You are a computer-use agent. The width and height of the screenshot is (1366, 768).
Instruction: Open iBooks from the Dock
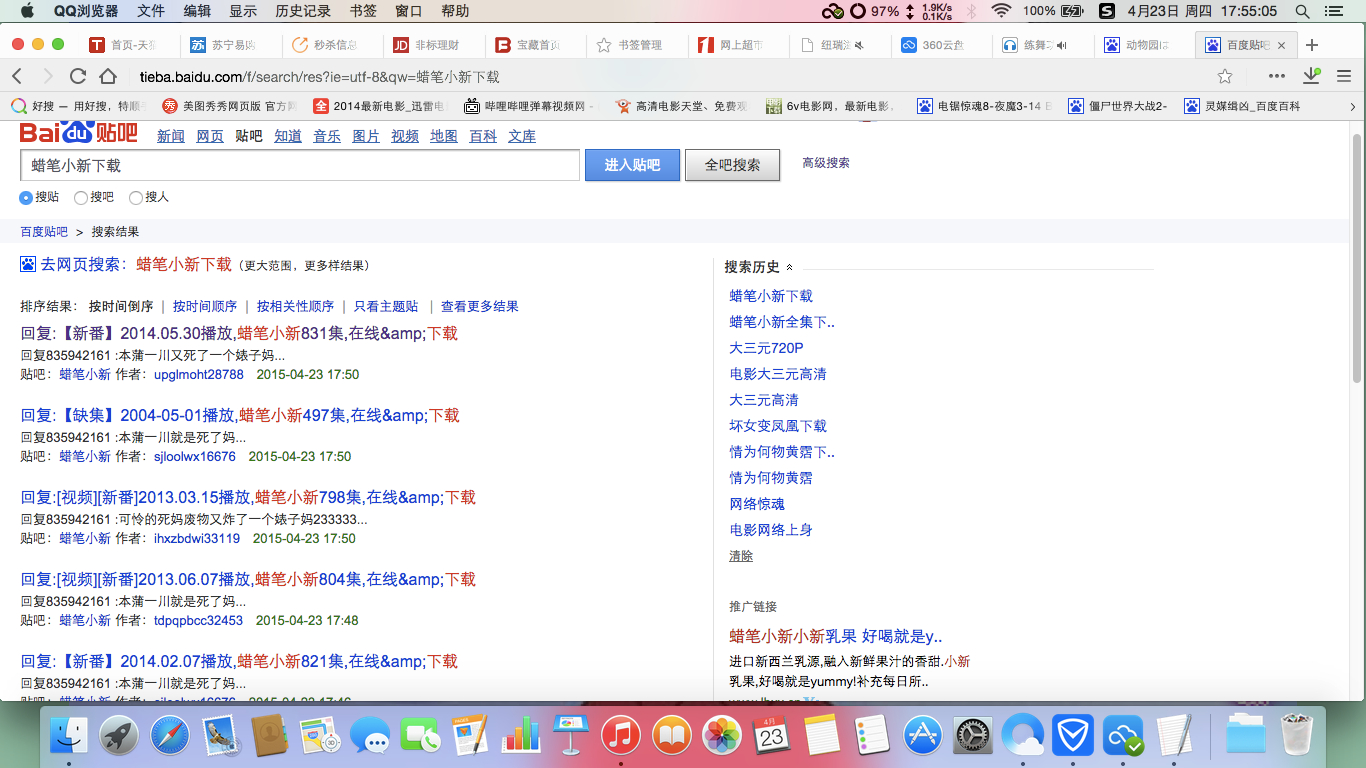tap(671, 737)
